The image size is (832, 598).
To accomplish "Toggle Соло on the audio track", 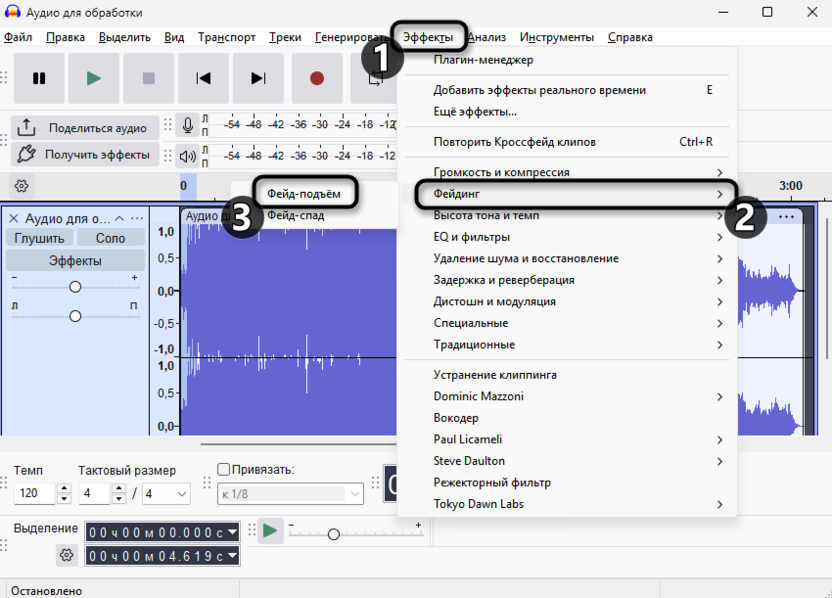I will [x=110, y=238].
